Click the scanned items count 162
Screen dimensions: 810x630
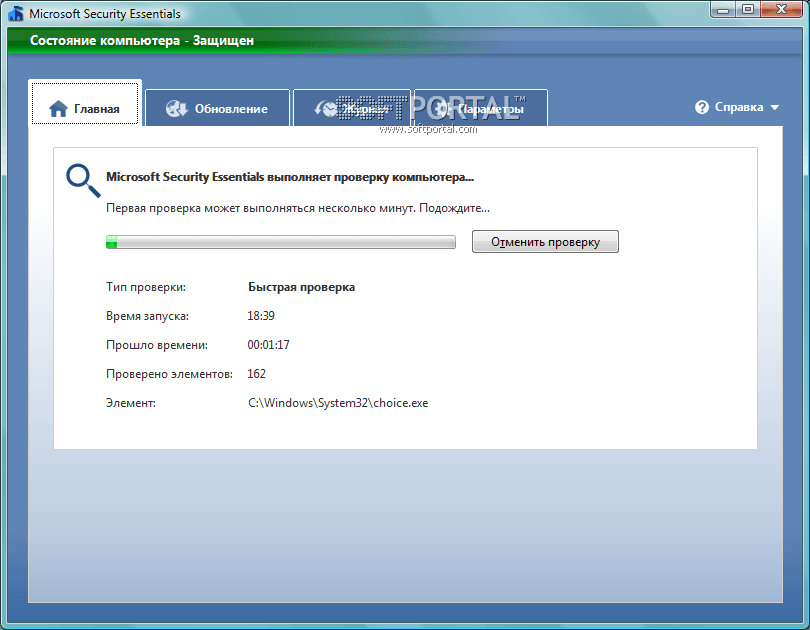[x=256, y=373]
